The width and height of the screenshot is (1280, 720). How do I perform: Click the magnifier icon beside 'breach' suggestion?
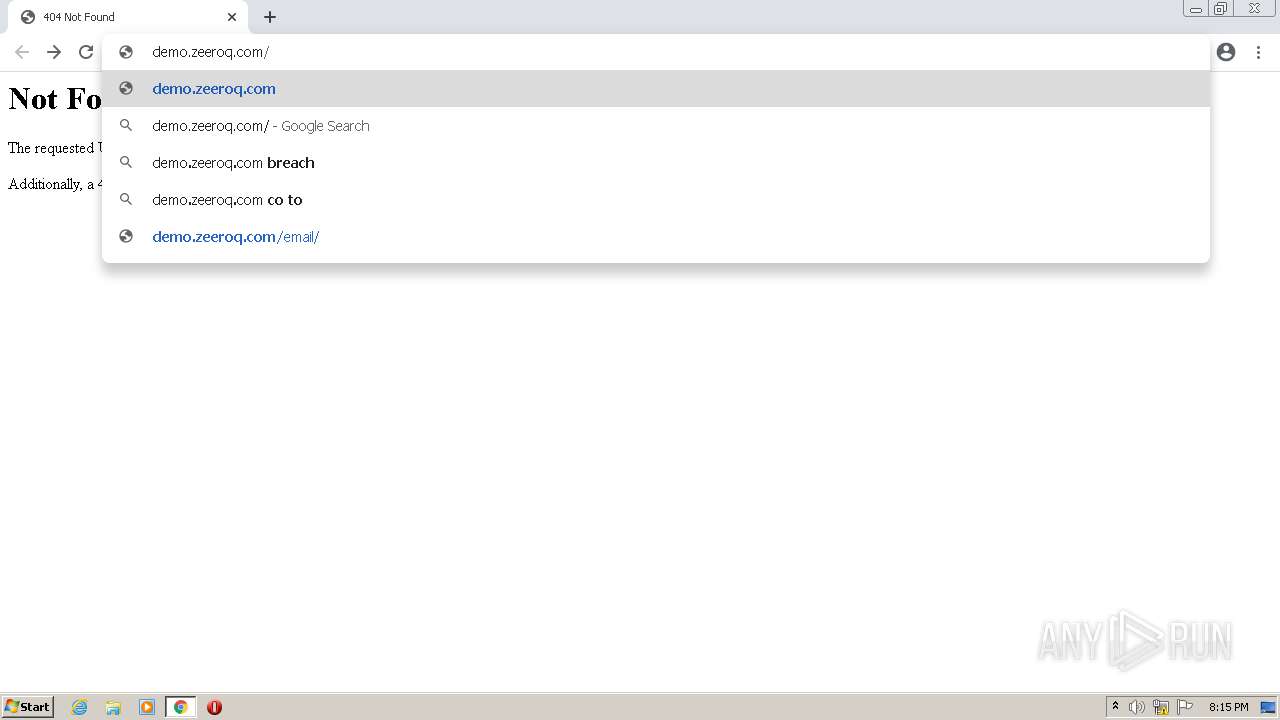tap(126, 162)
